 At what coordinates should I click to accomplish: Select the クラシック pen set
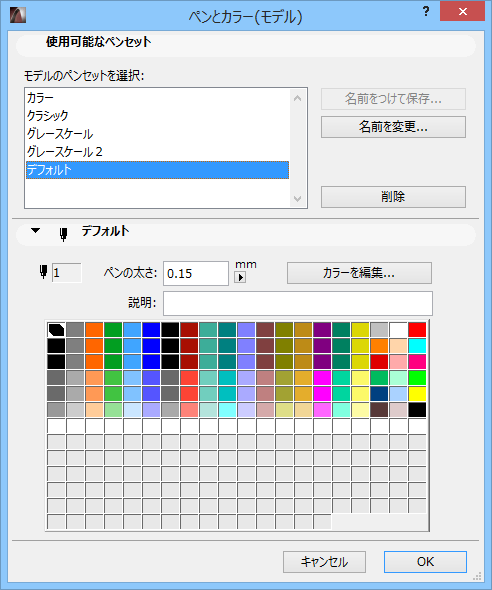click(x=158, y=116)
